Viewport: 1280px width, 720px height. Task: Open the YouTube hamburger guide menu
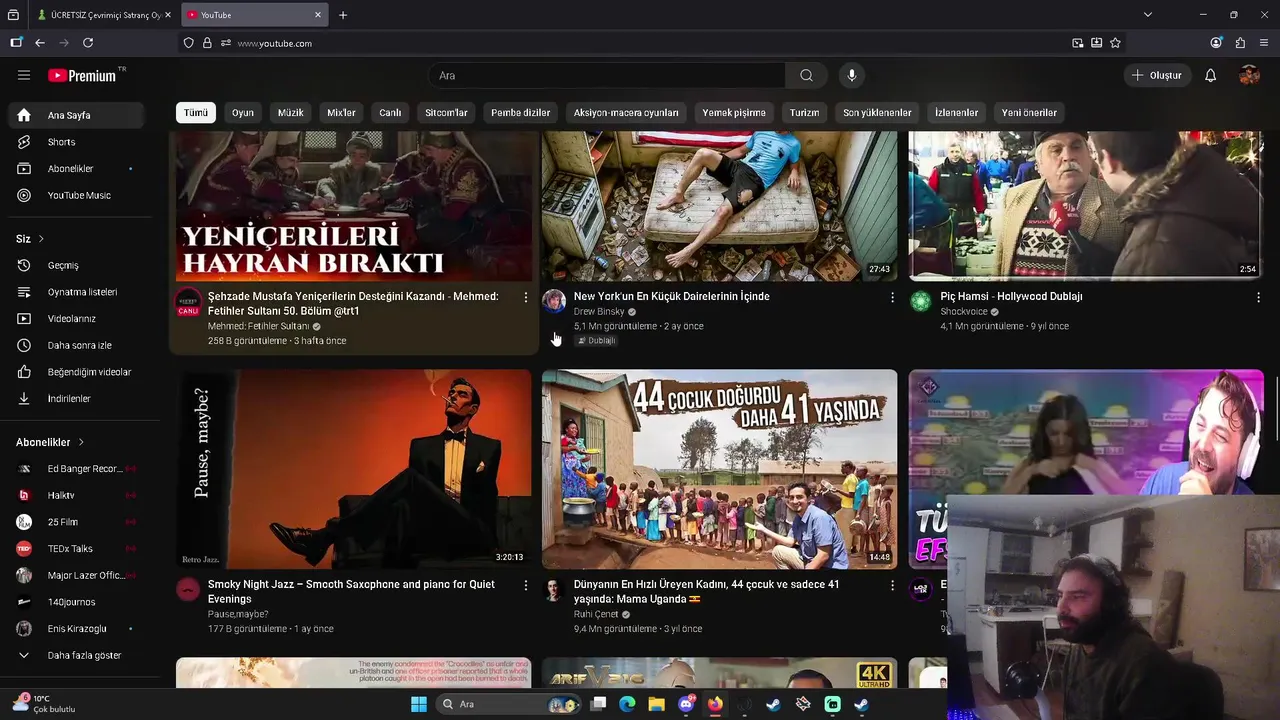24,75
